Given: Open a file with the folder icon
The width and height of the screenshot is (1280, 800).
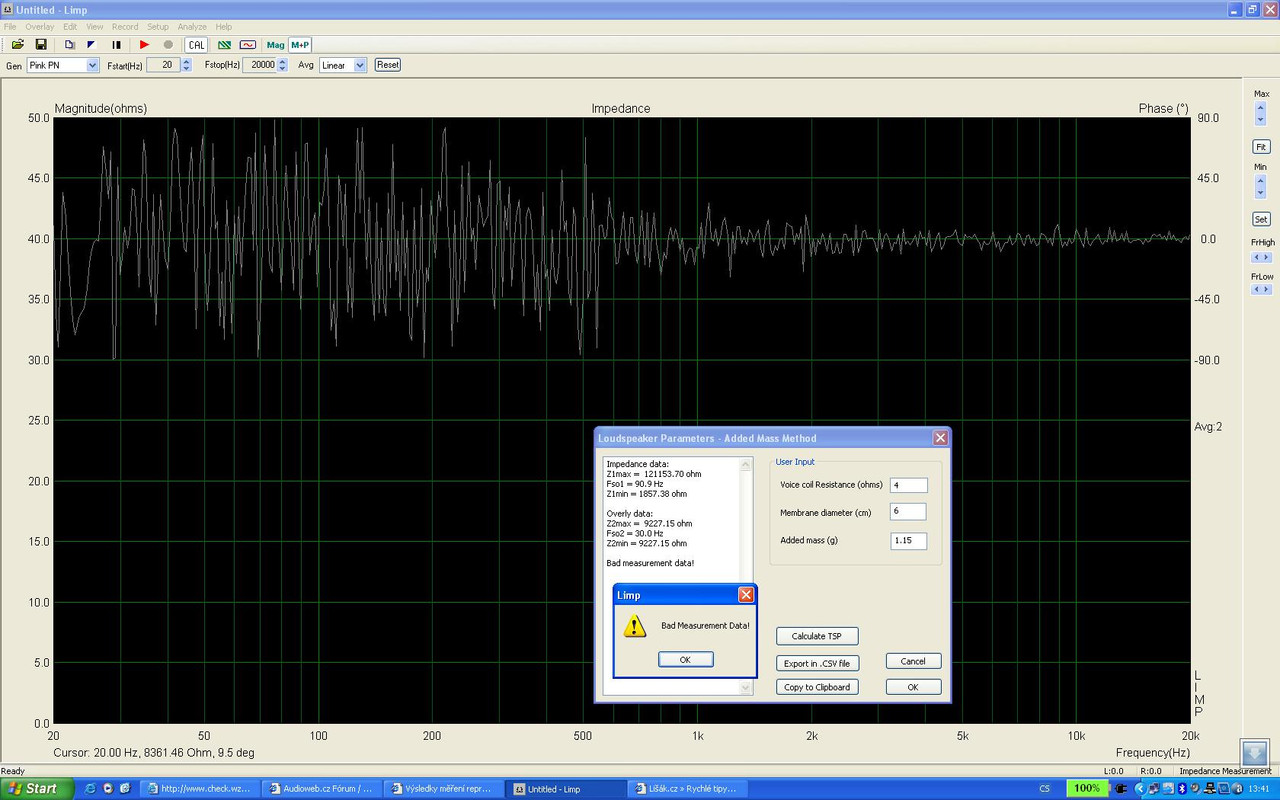Looking at the screenshot, I should 17,44.
